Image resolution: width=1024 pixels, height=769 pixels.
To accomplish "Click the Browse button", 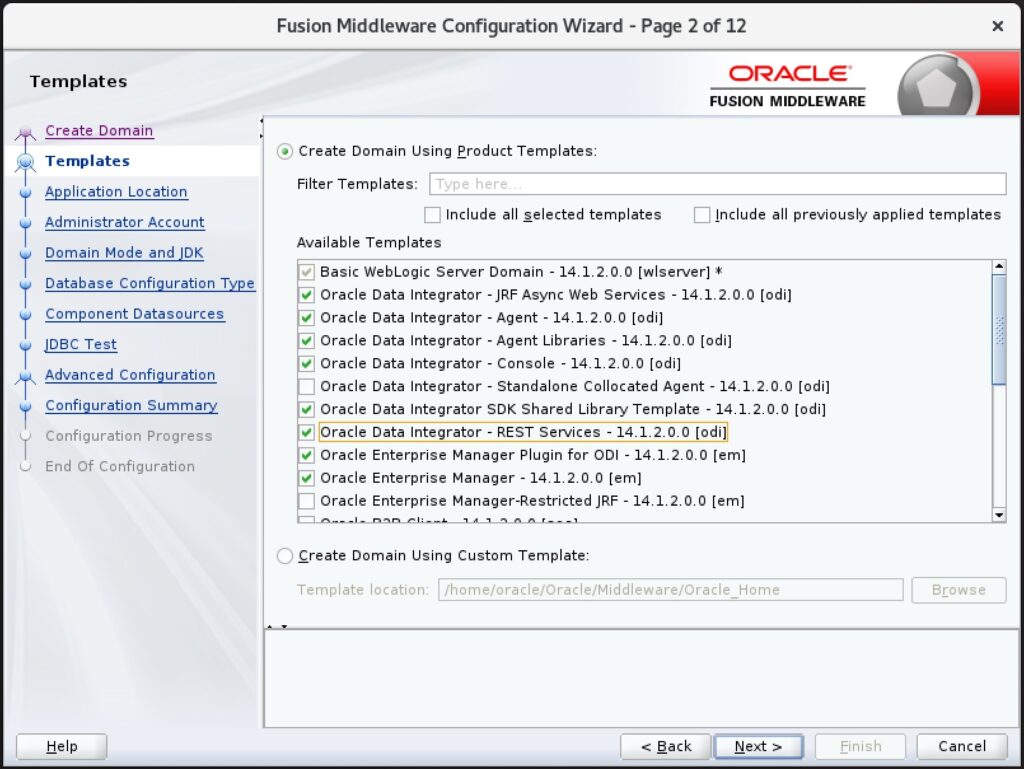I will (x=959, y=589).
